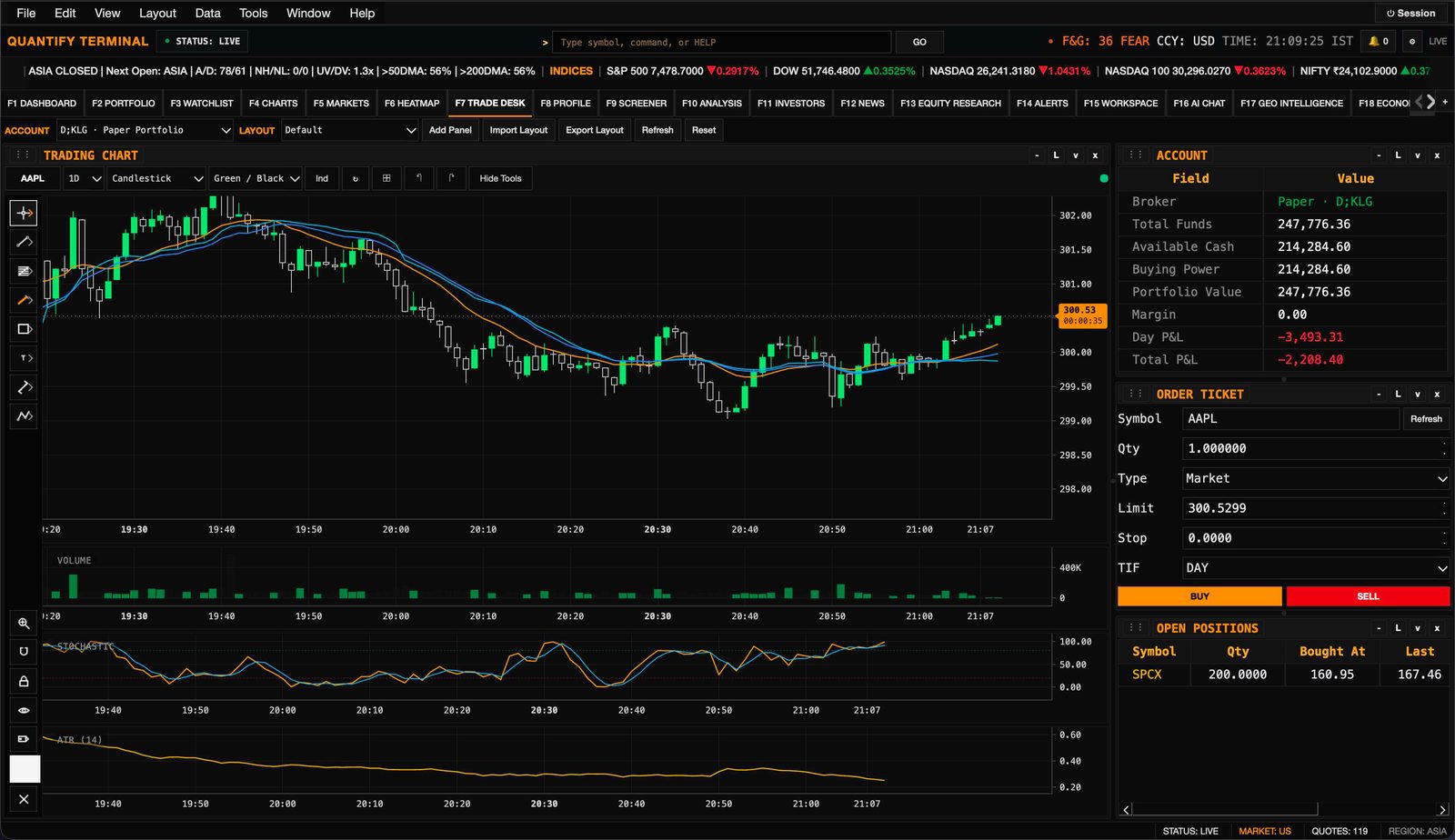Screen dimensions: 1455x840
Task: Open the Tools menu
Action: 254,13
